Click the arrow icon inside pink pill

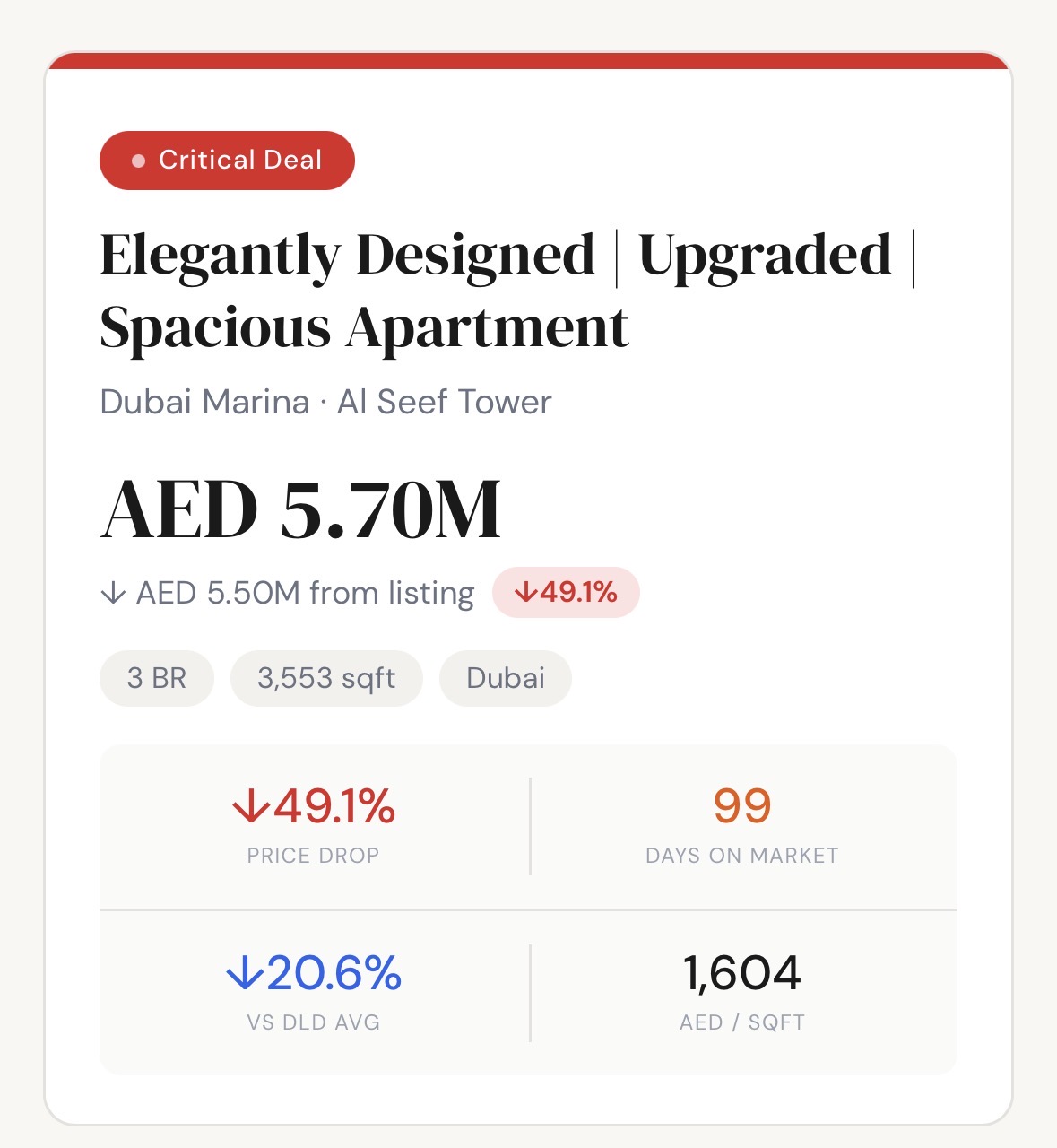[525, 592]
